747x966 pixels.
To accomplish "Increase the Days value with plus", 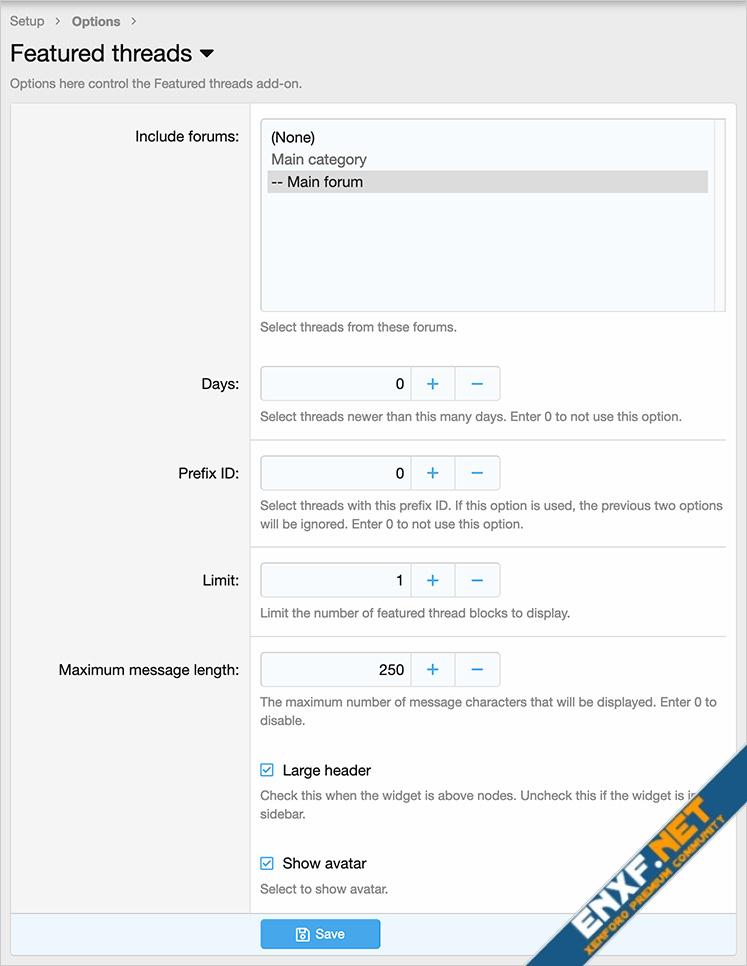I will tap(433, 384).
